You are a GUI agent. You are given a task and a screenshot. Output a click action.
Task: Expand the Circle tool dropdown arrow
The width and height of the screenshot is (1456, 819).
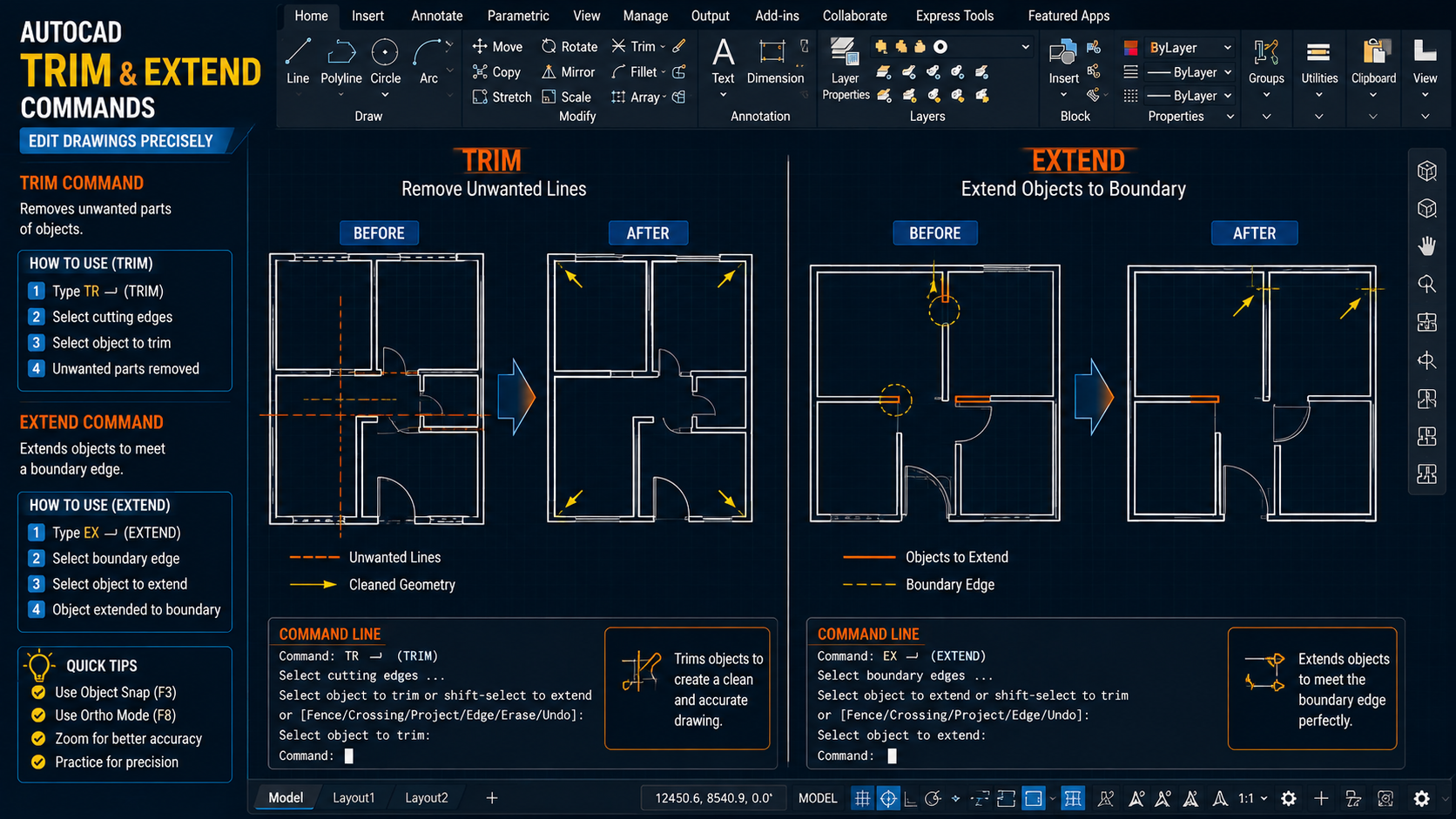[385, 95]
